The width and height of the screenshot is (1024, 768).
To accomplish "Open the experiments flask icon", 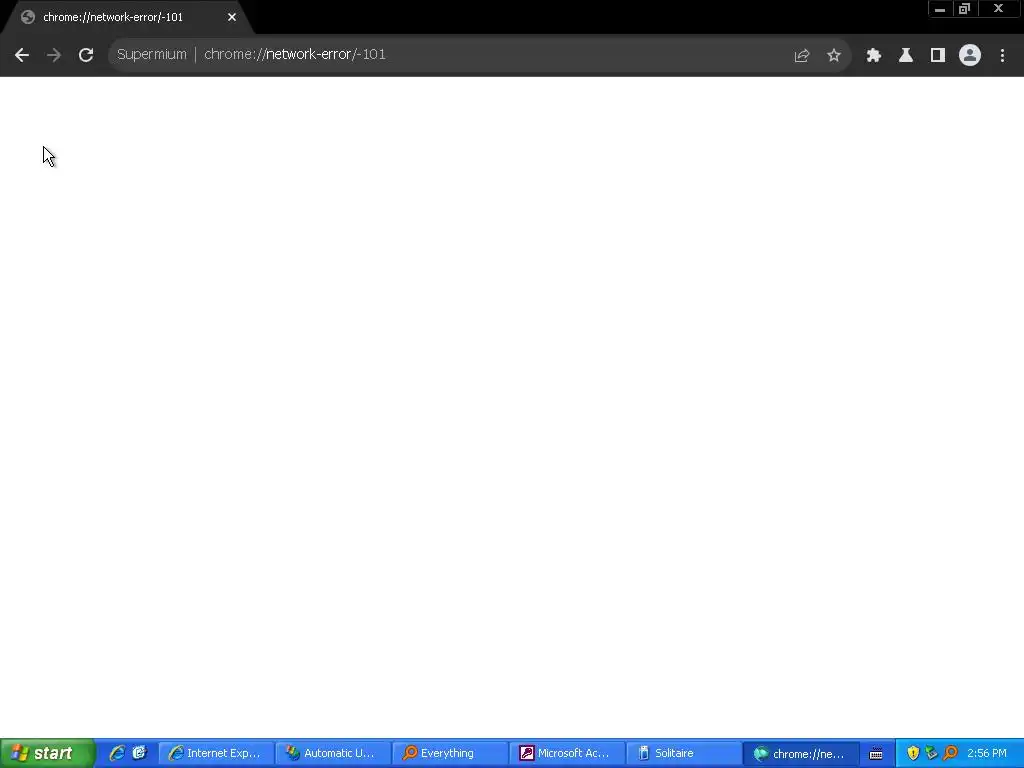I will [905, 56].
